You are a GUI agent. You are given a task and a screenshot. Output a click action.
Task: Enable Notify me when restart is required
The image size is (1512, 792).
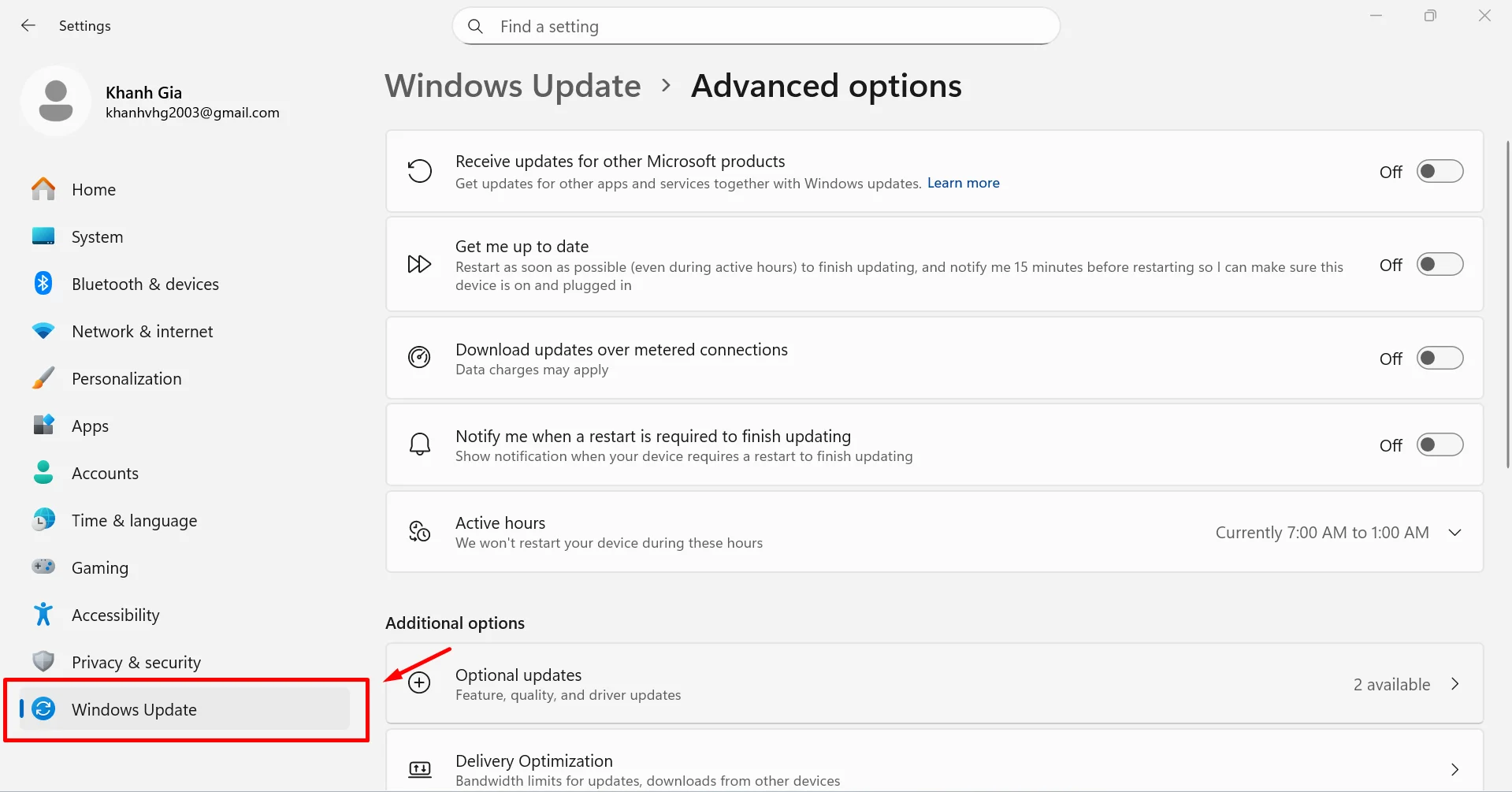(x=1440, y=445)
